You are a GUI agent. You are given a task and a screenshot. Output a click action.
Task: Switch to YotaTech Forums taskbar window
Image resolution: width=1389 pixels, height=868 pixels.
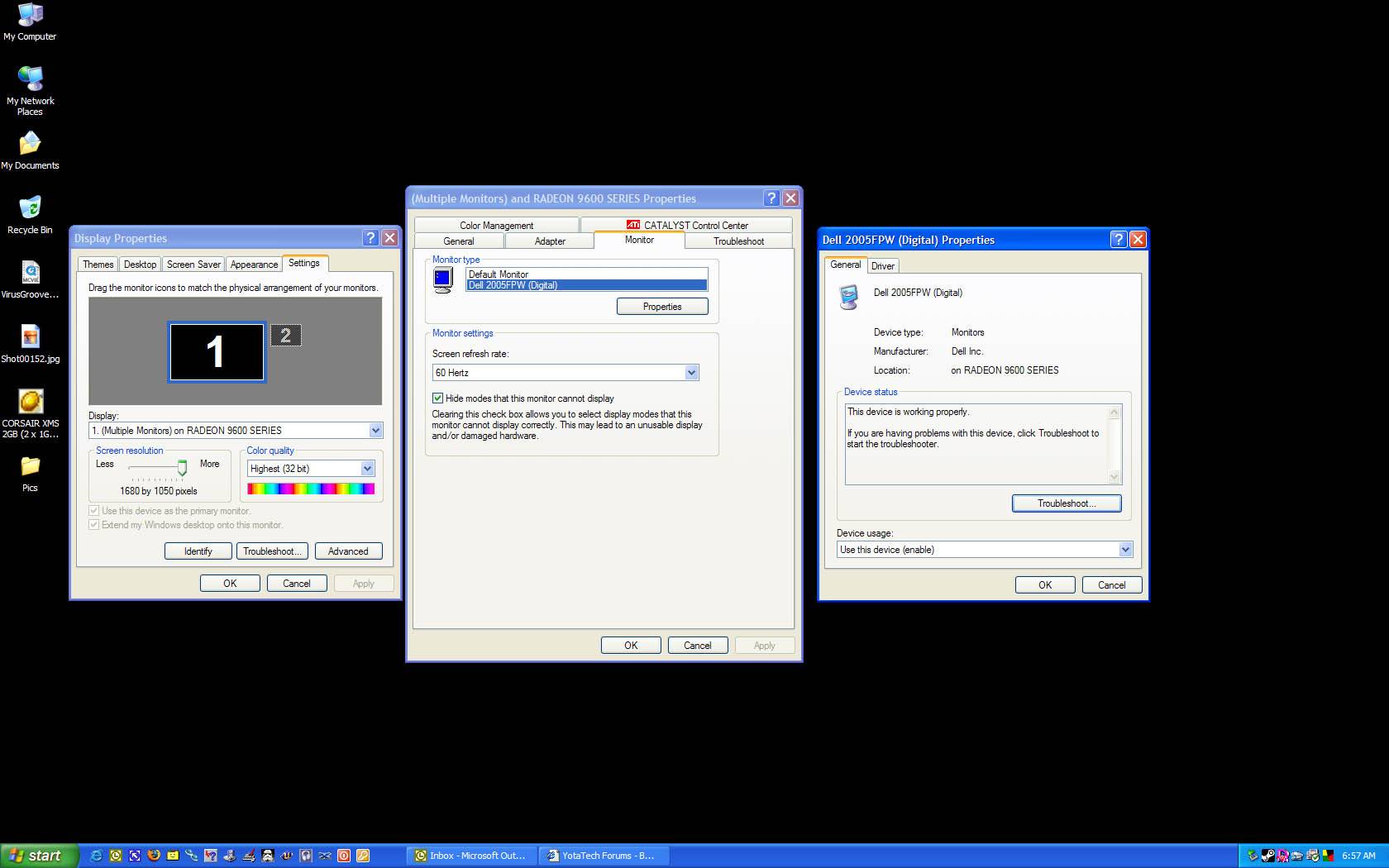click(x=604, y=856)
